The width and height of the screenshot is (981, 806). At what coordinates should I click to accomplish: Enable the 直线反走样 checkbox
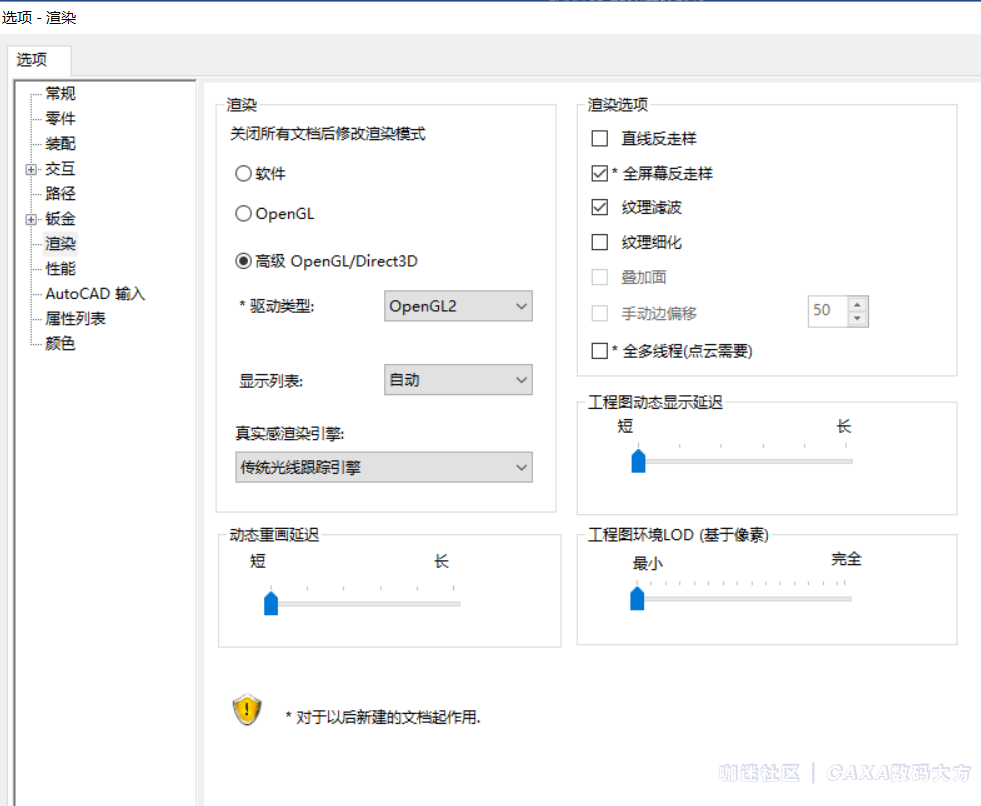(x=599, y=138)
